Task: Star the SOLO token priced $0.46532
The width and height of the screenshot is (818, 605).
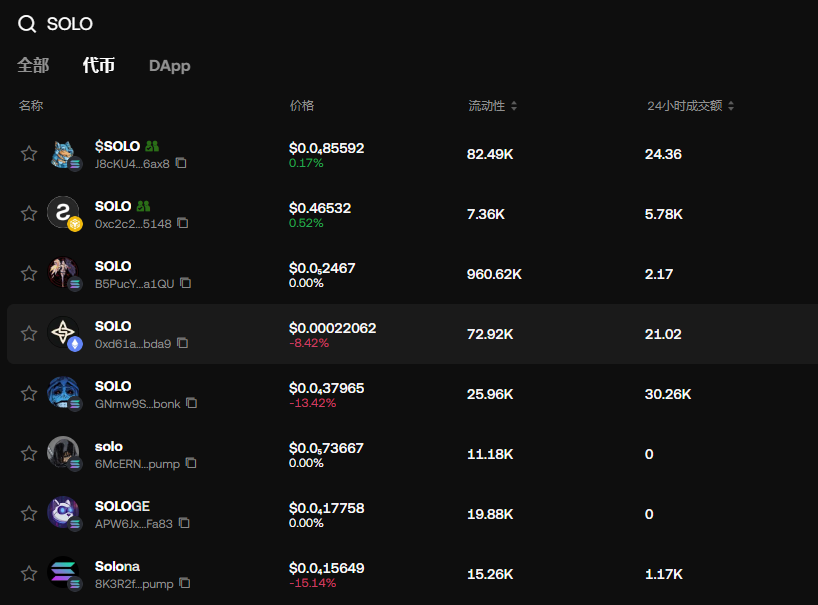Action: click(x=29, y=213)
